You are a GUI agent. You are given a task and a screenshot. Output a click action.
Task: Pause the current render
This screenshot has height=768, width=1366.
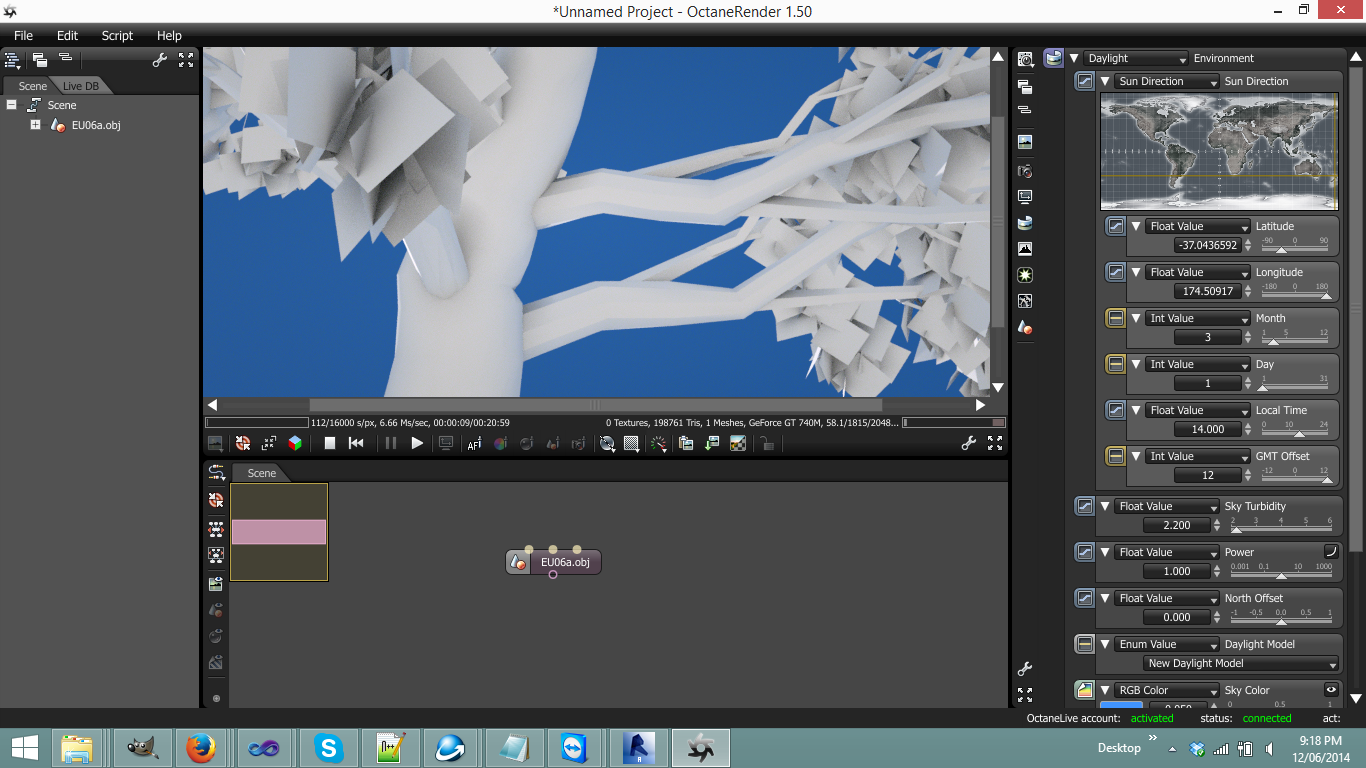point(391,443)
